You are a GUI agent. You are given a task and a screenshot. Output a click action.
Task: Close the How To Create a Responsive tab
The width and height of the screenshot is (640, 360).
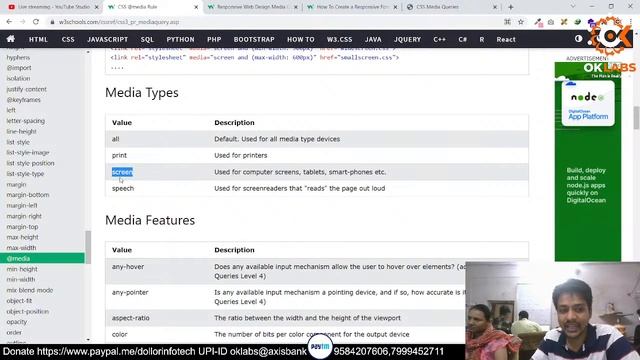point(395,7)
